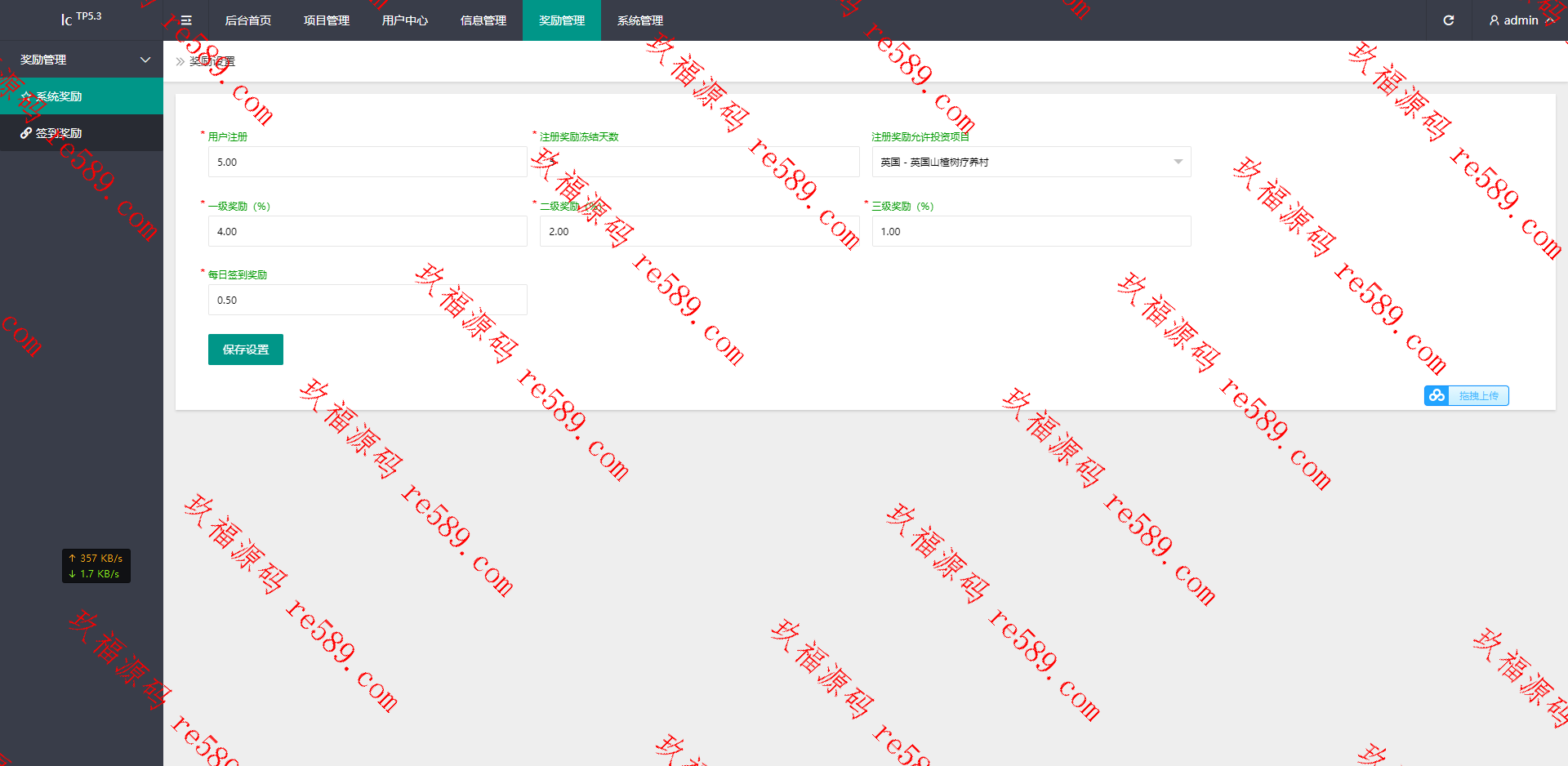Click the admin user avatar icon
Viewport: 1568px width, 766px height.
(x=1494, y=20)
